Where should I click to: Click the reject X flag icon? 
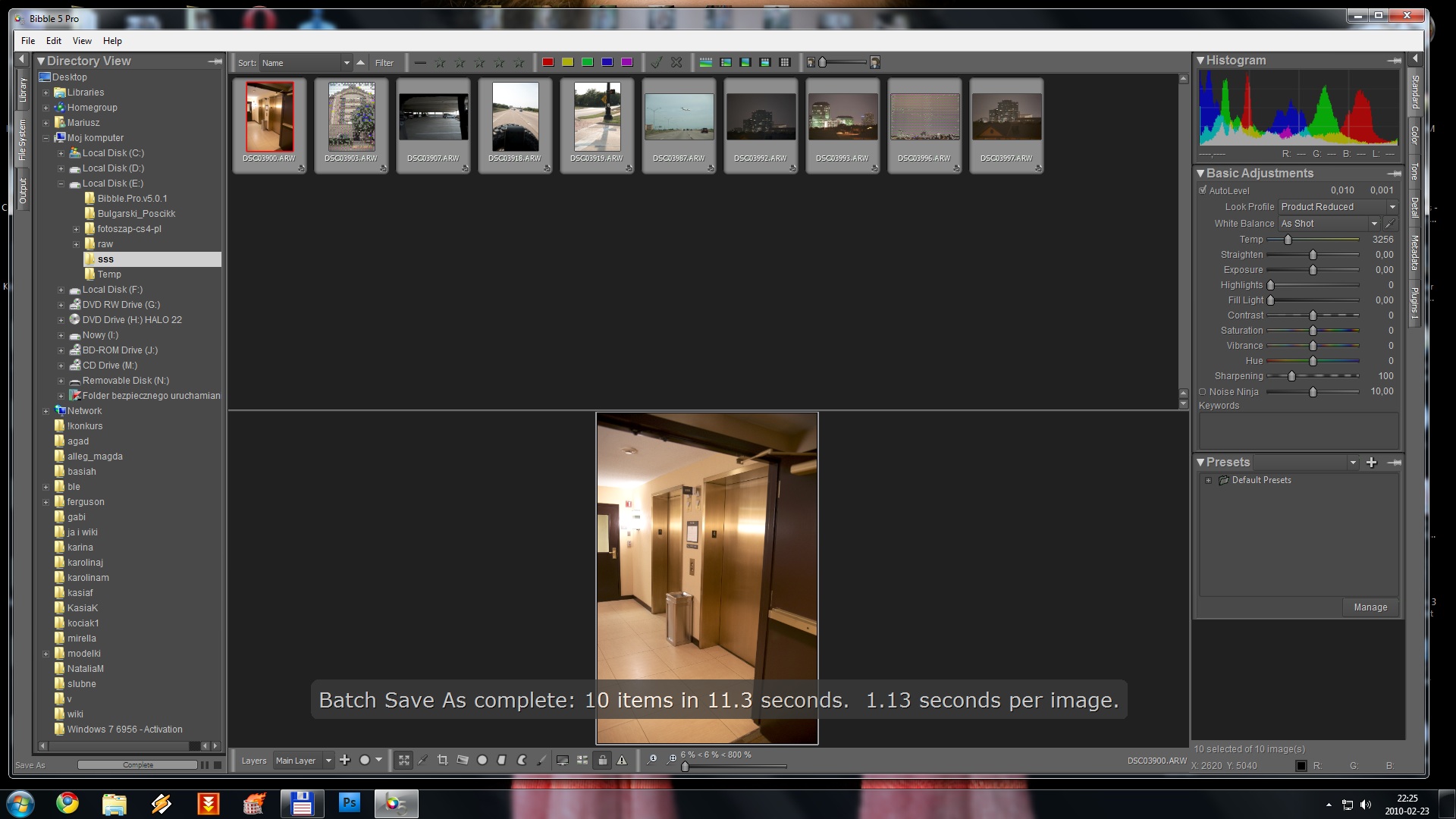click(676, 62)
